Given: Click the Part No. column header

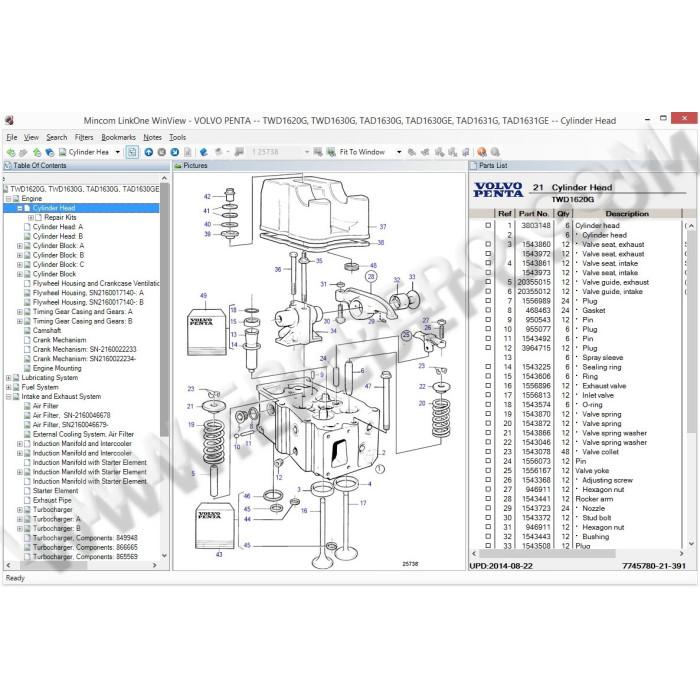Looking at the screenshot, I should tap(533, 213).
